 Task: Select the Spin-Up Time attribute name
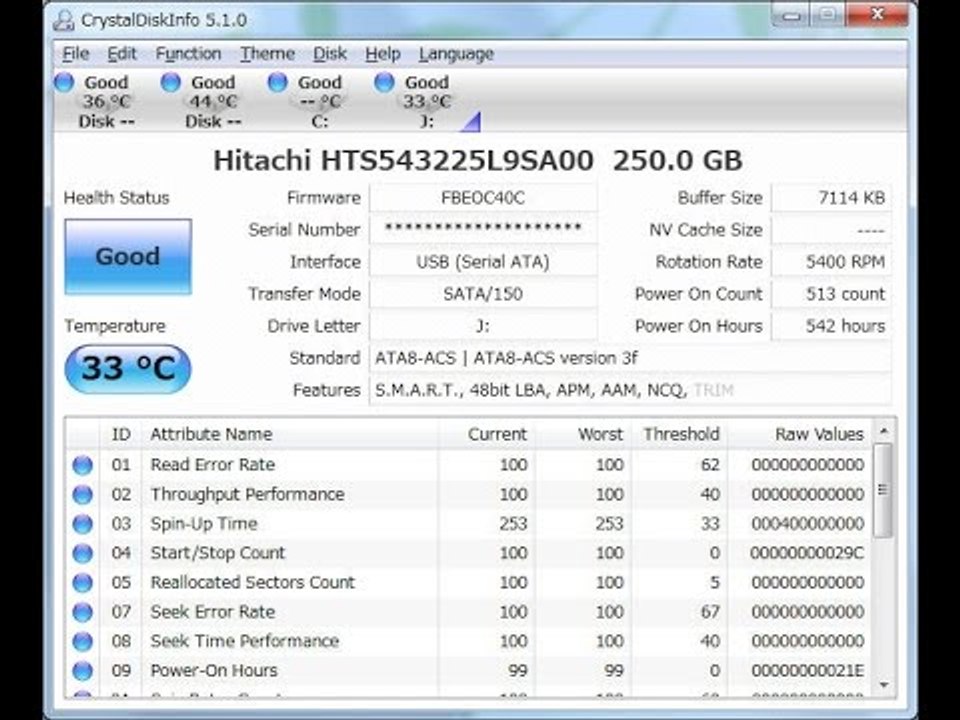(x=204, y=524)
